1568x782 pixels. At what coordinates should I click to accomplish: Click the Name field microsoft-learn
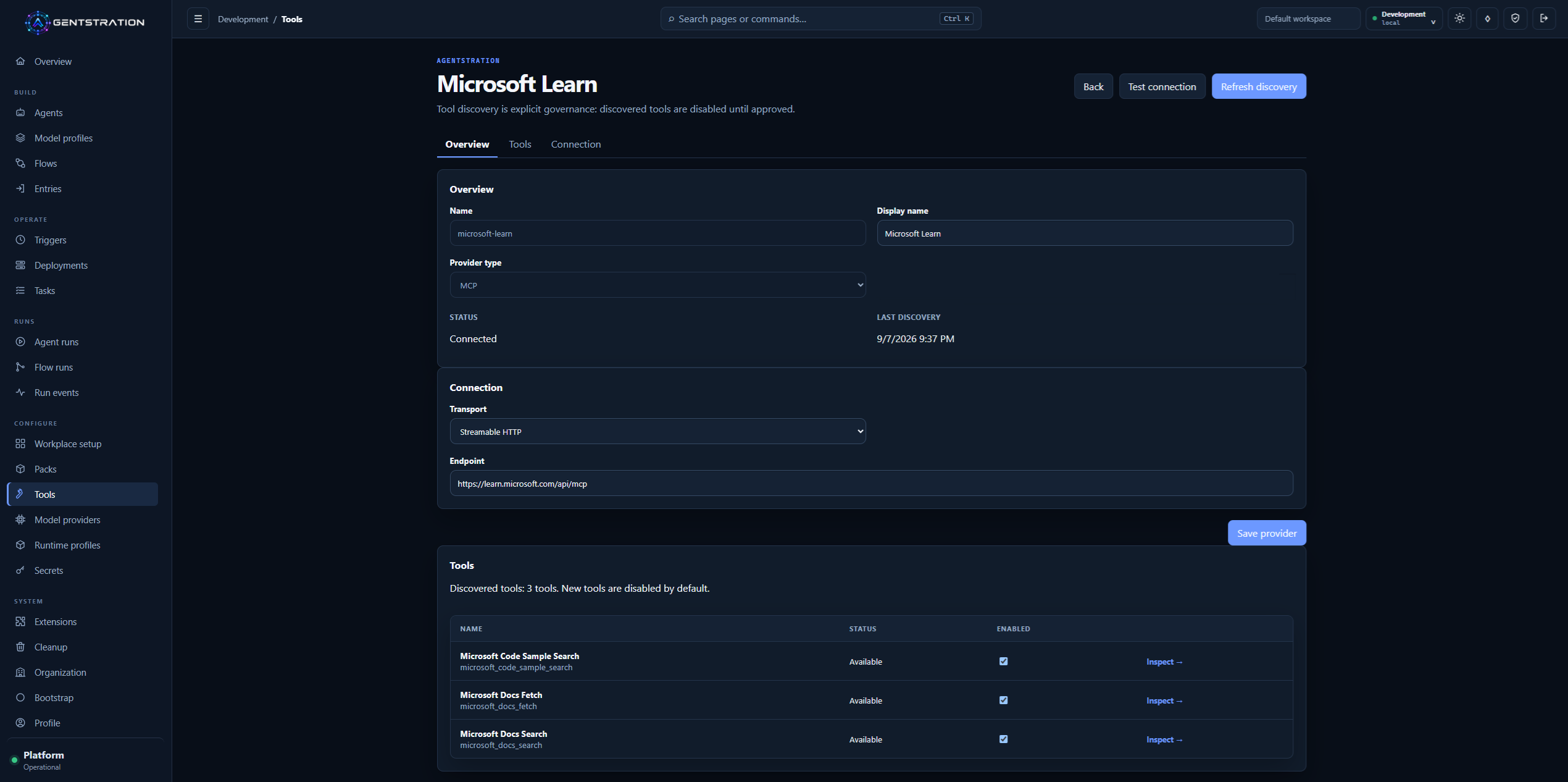click(657, 233)
